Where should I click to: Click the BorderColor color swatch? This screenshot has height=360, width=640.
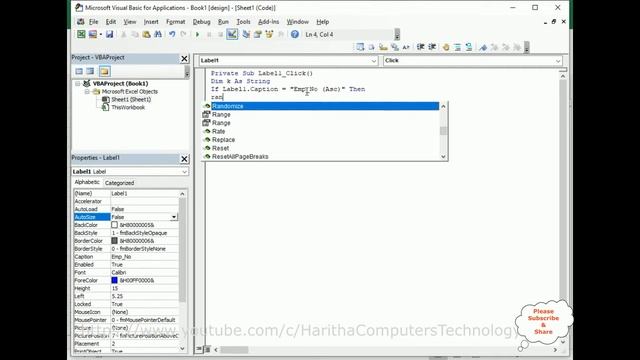click(114, 241)
